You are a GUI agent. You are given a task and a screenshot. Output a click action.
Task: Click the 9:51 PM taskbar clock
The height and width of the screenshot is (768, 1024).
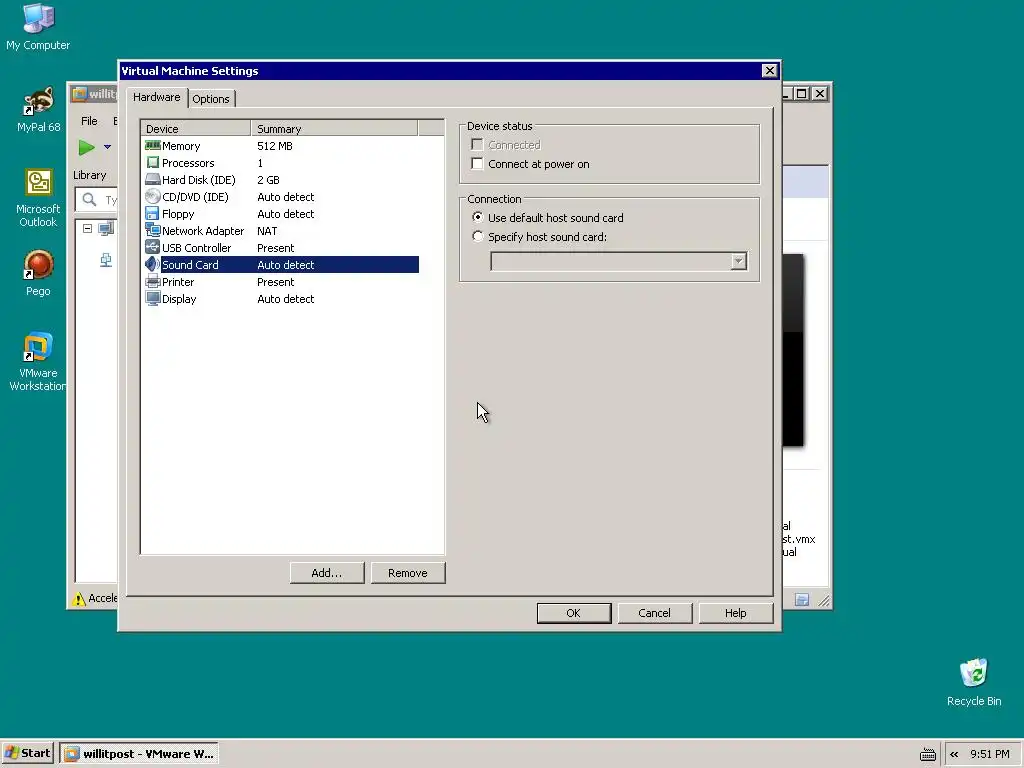click(989, 754)
